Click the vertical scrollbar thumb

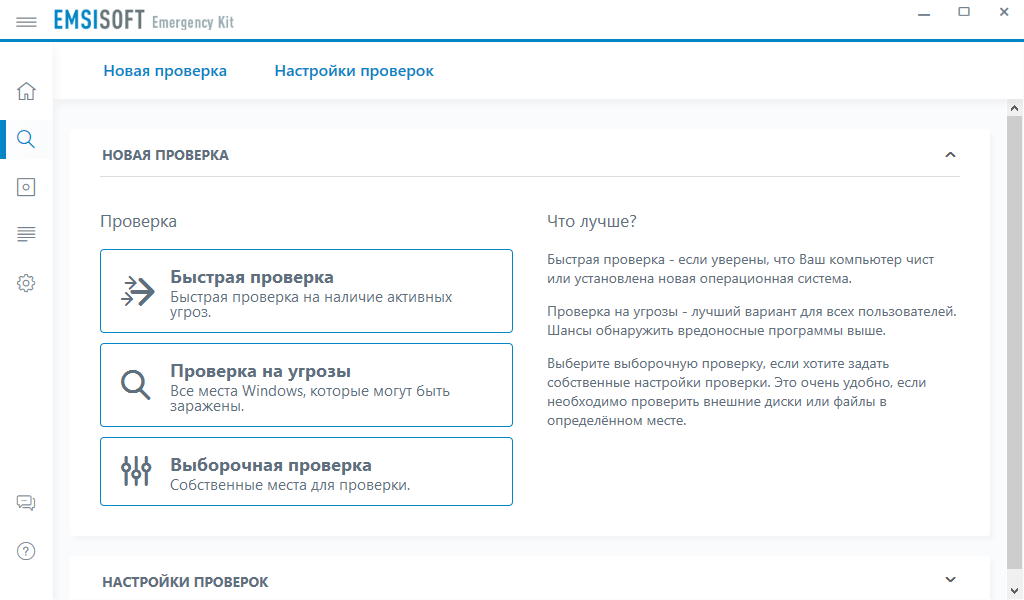1014,340
